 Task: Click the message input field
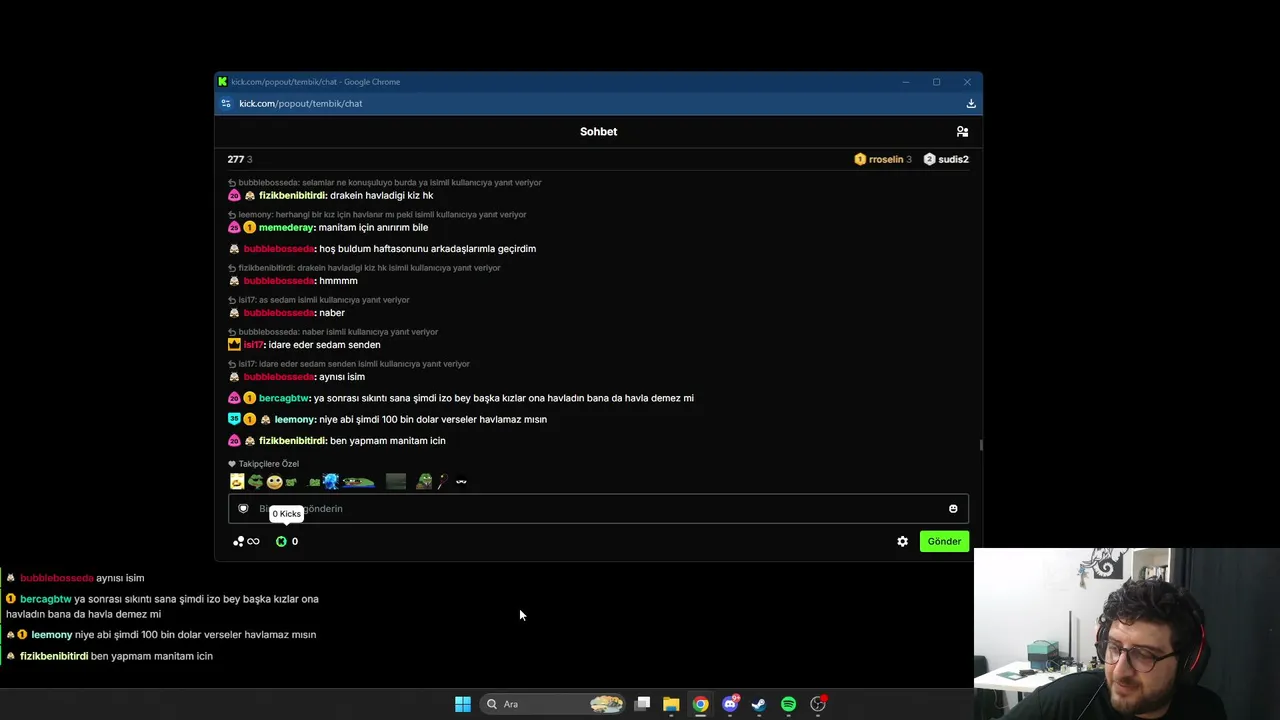[598, 509]
